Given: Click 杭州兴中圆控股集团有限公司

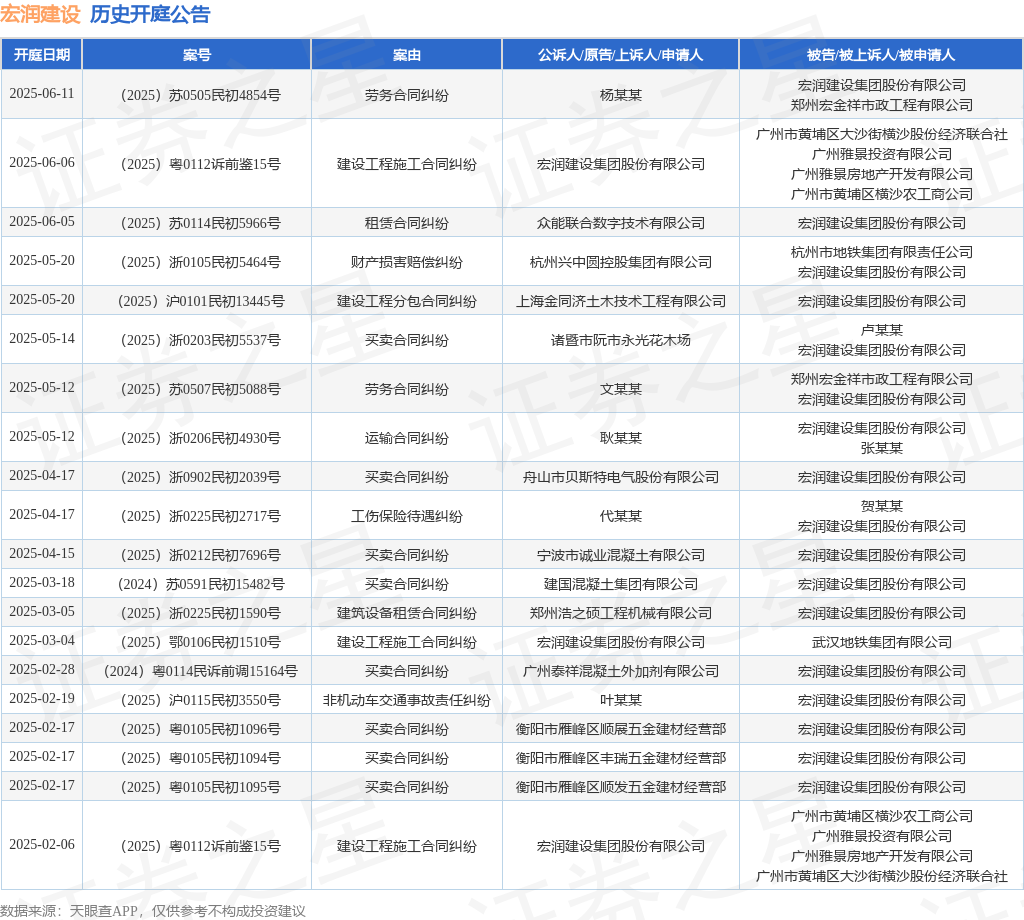Looking at the screenshot, I should (620, 262).
